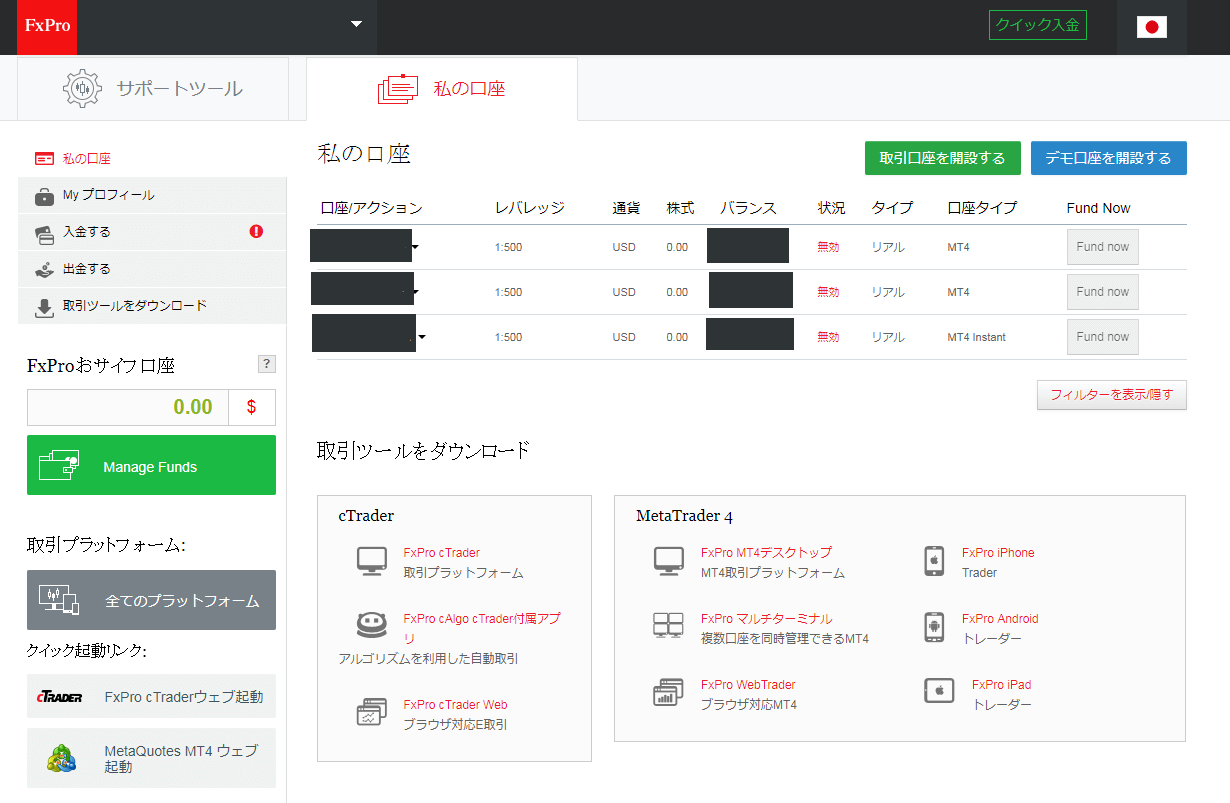Open 取引ツールをダウンロード in the sidebar
This screenshot has width=1230, height=803.
point(152,306)
